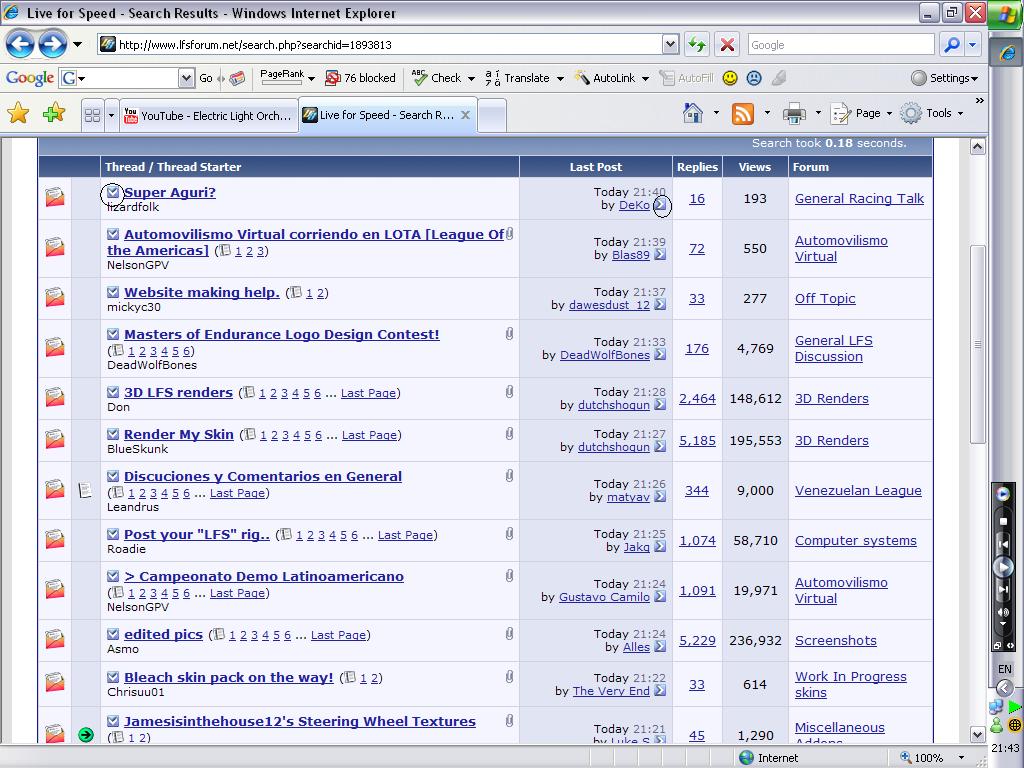Image resolution: width=1024 pixels, height=768 pixels.
Task: Go to first new post in Website making help
Action: 113,292
